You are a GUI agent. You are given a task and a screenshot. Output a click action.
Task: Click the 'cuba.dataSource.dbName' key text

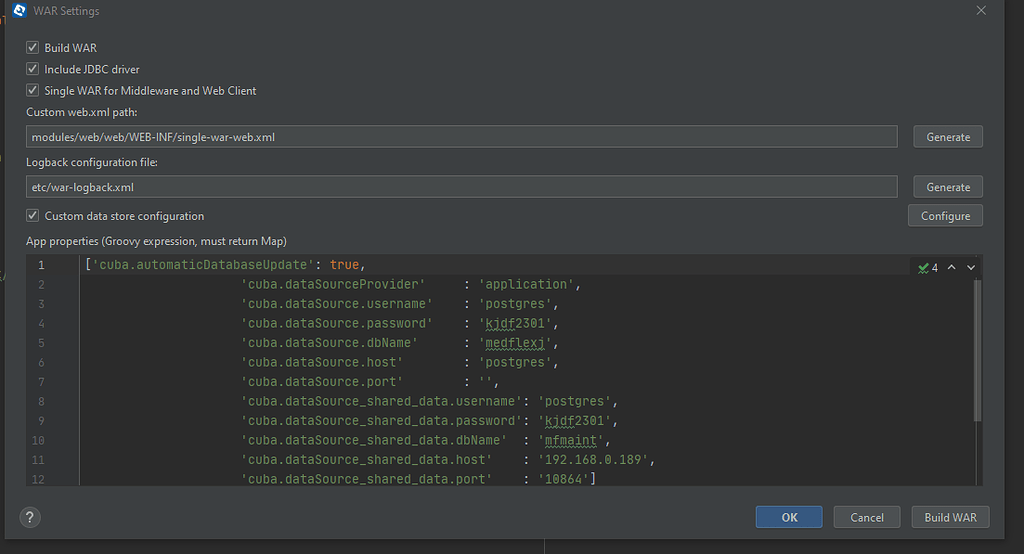(x=329, y=343)
